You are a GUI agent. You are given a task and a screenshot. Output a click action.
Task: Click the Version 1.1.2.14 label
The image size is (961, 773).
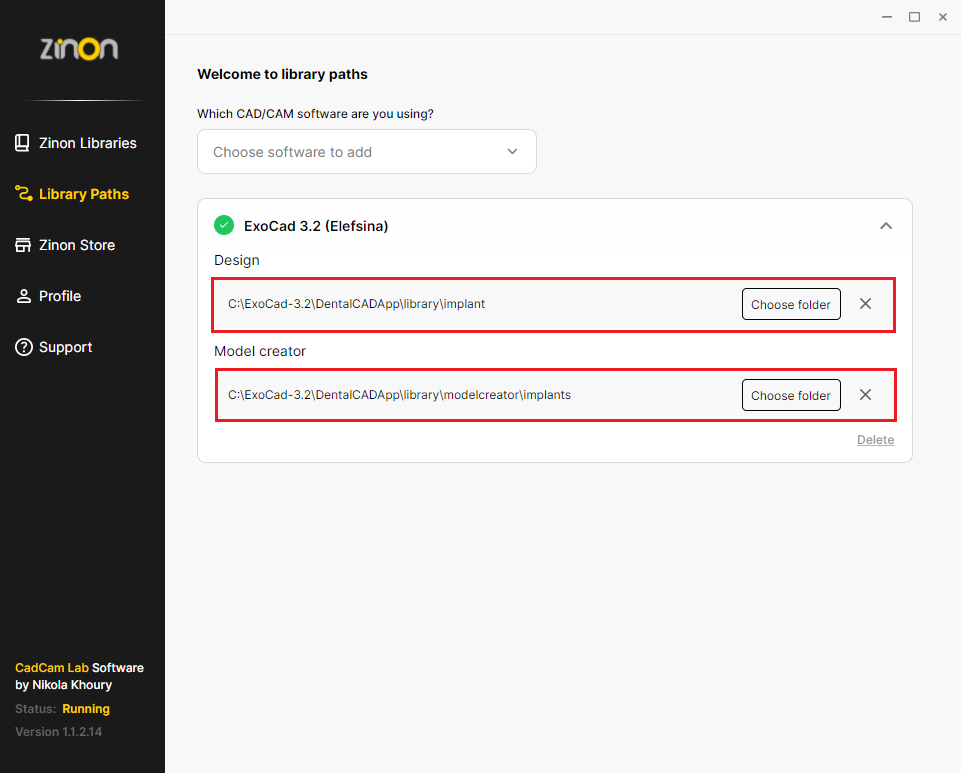pos(59,731)
